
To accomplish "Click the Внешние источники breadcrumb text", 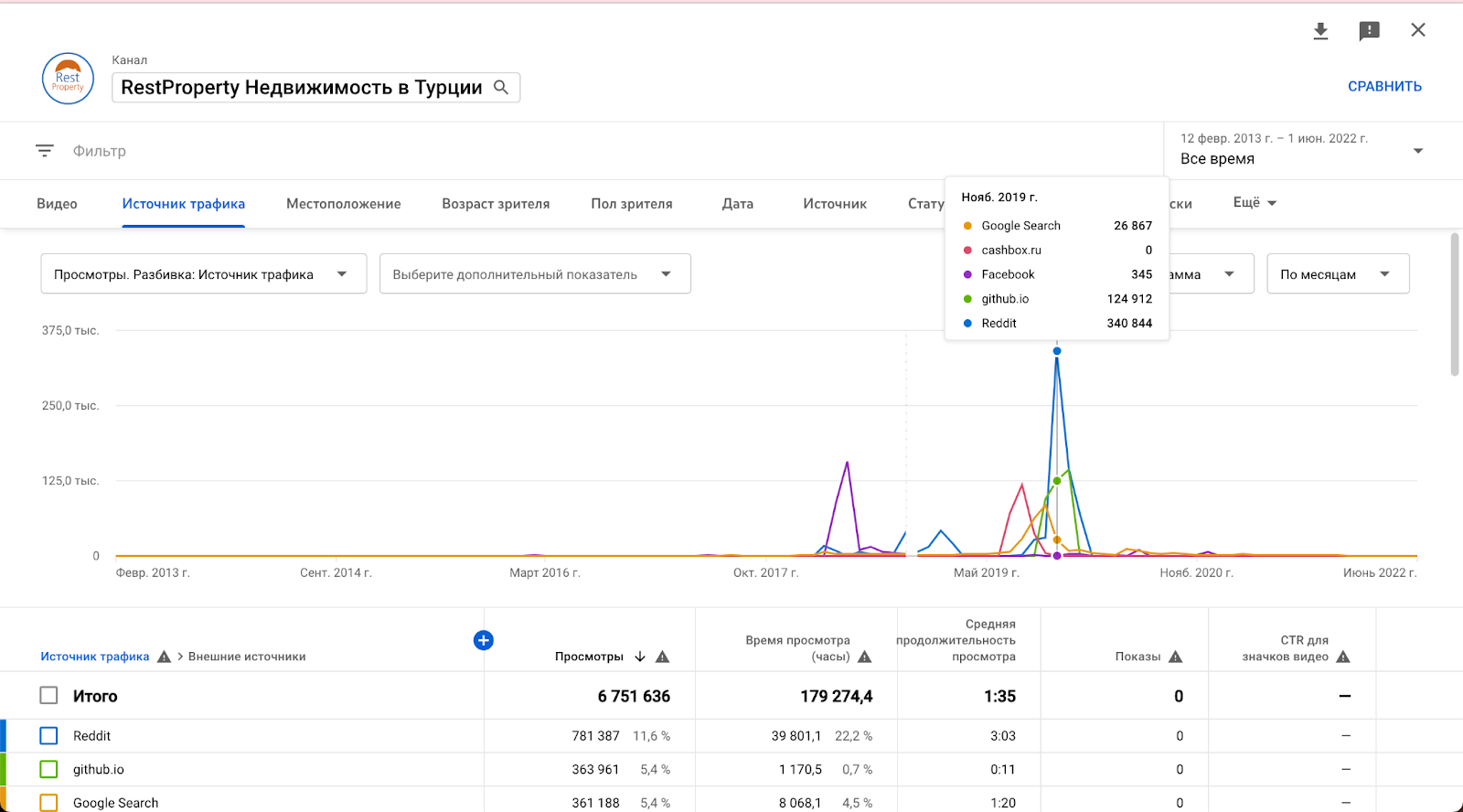I will click(247, 657).
